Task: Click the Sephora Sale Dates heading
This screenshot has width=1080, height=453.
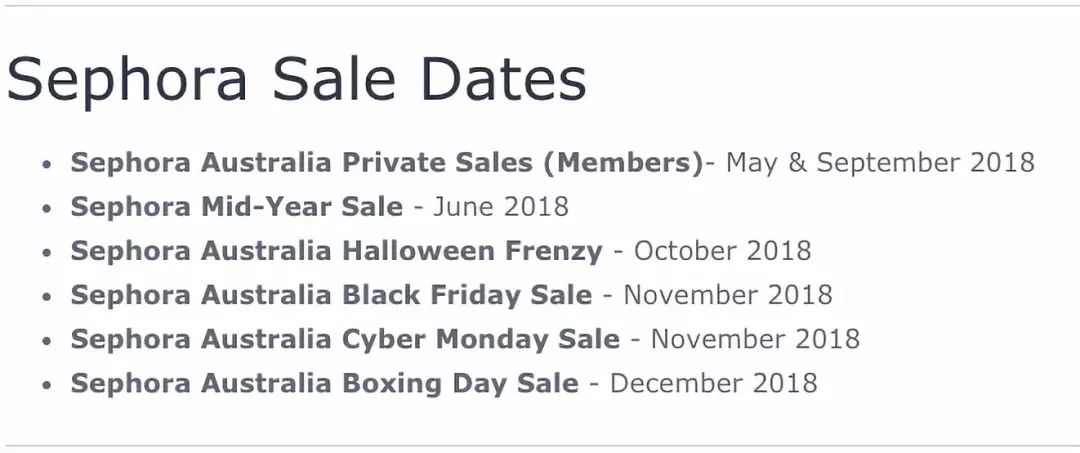Action: 296,79
